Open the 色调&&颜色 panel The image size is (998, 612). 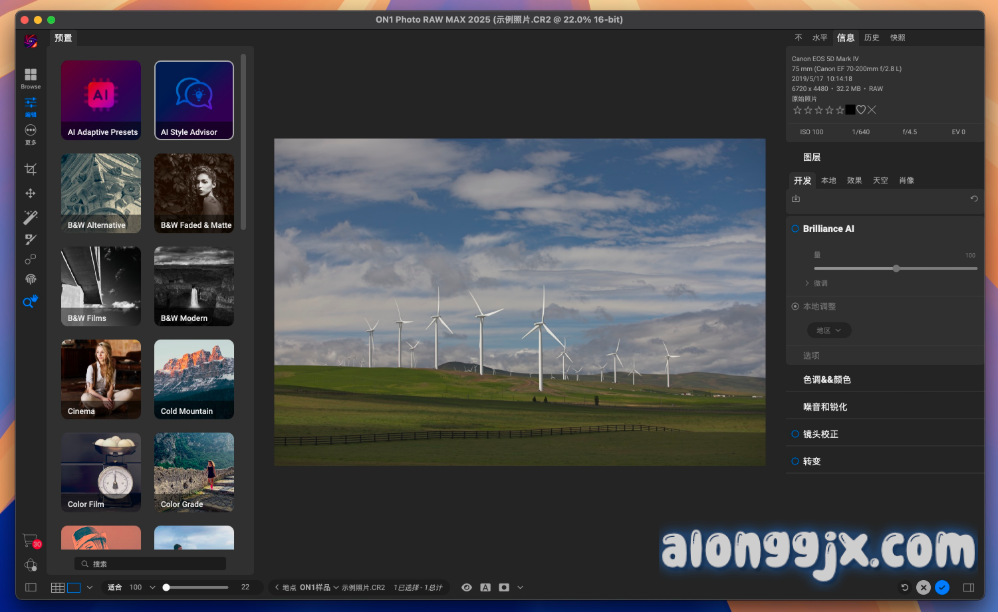[x=827, y=380]
